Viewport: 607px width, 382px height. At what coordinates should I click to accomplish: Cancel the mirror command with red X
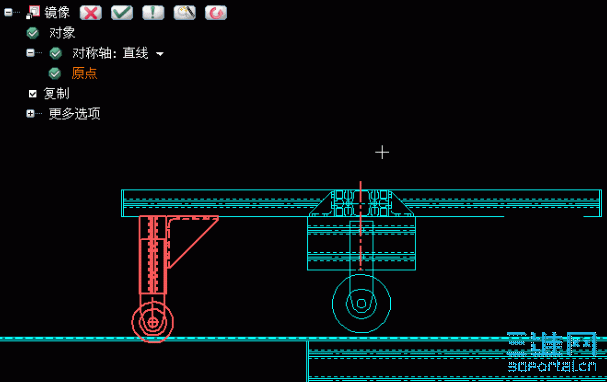pos(91,13)
